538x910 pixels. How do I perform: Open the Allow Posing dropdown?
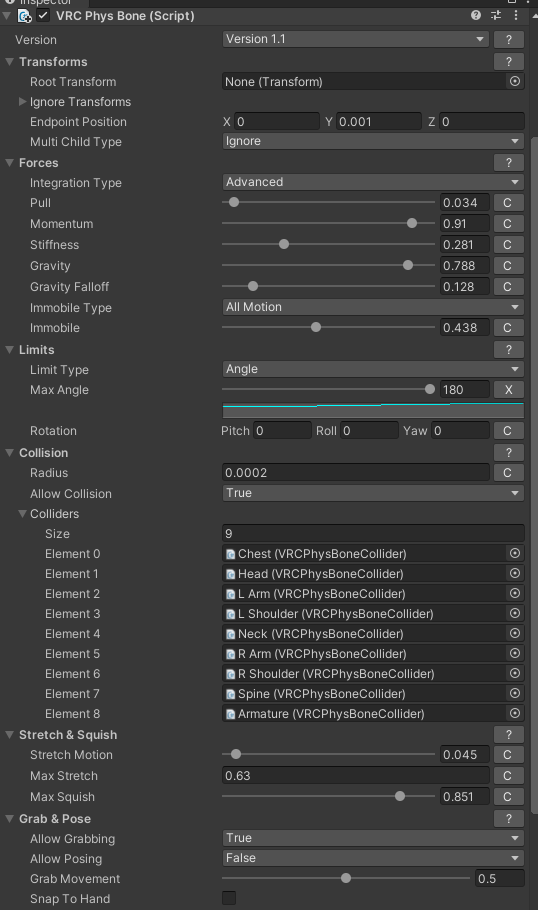click(x=373, y=858)
